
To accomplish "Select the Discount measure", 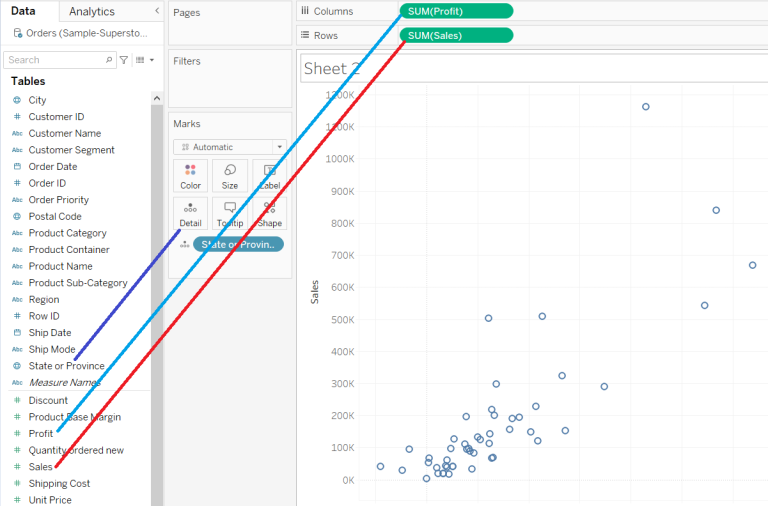I will coord(48,401).
